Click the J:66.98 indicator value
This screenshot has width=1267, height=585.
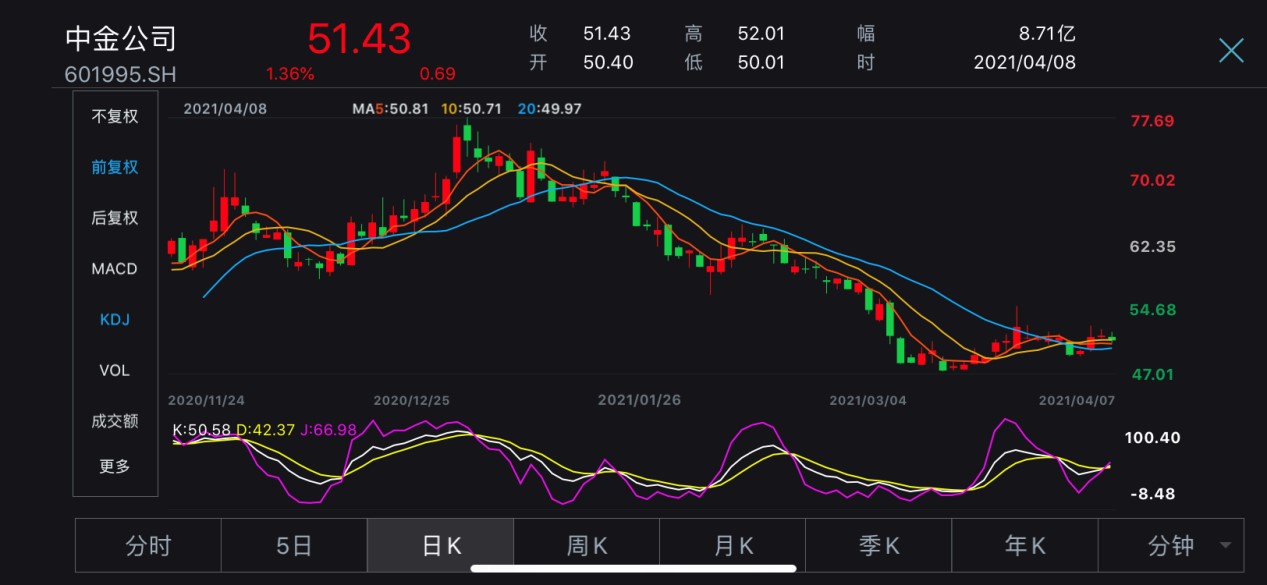click(x=328, y=430)
